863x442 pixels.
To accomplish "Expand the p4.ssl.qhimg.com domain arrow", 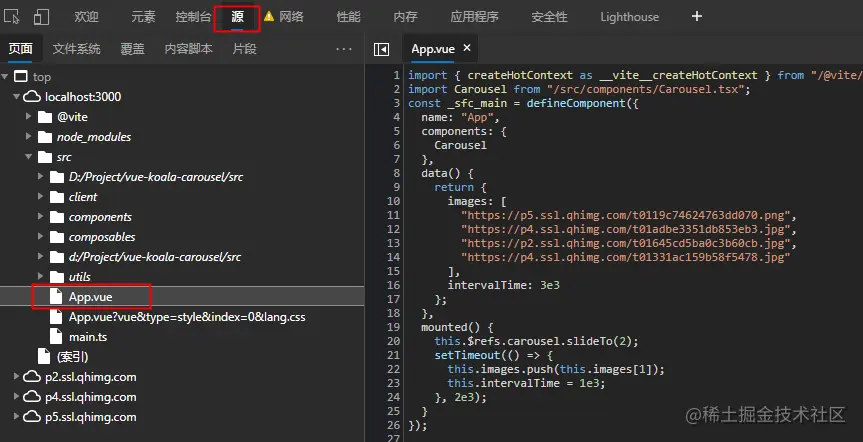I will tap(17, 396).
